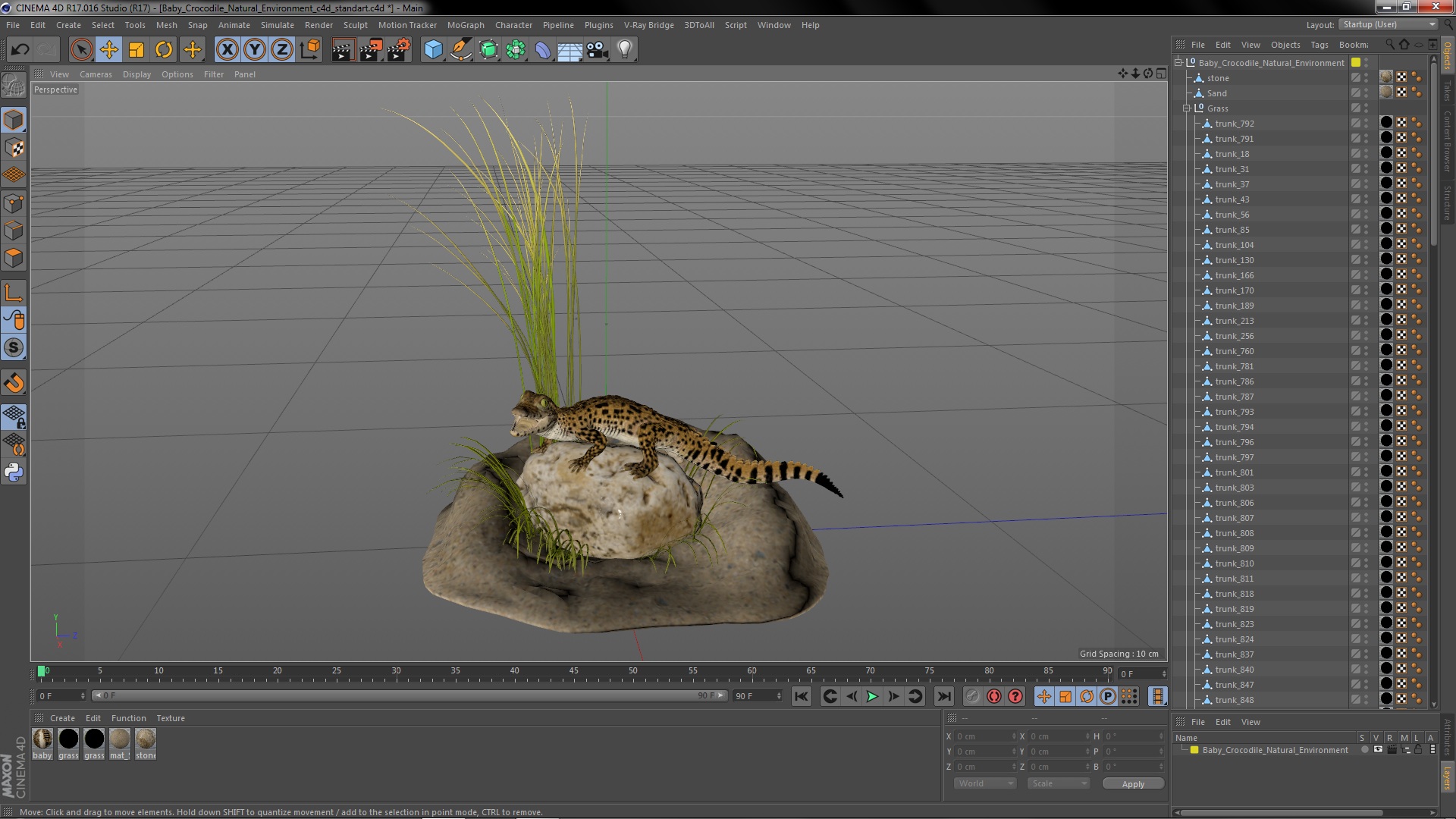
Task: Toggle Y axis lock
Action: (x=255, y=50)
